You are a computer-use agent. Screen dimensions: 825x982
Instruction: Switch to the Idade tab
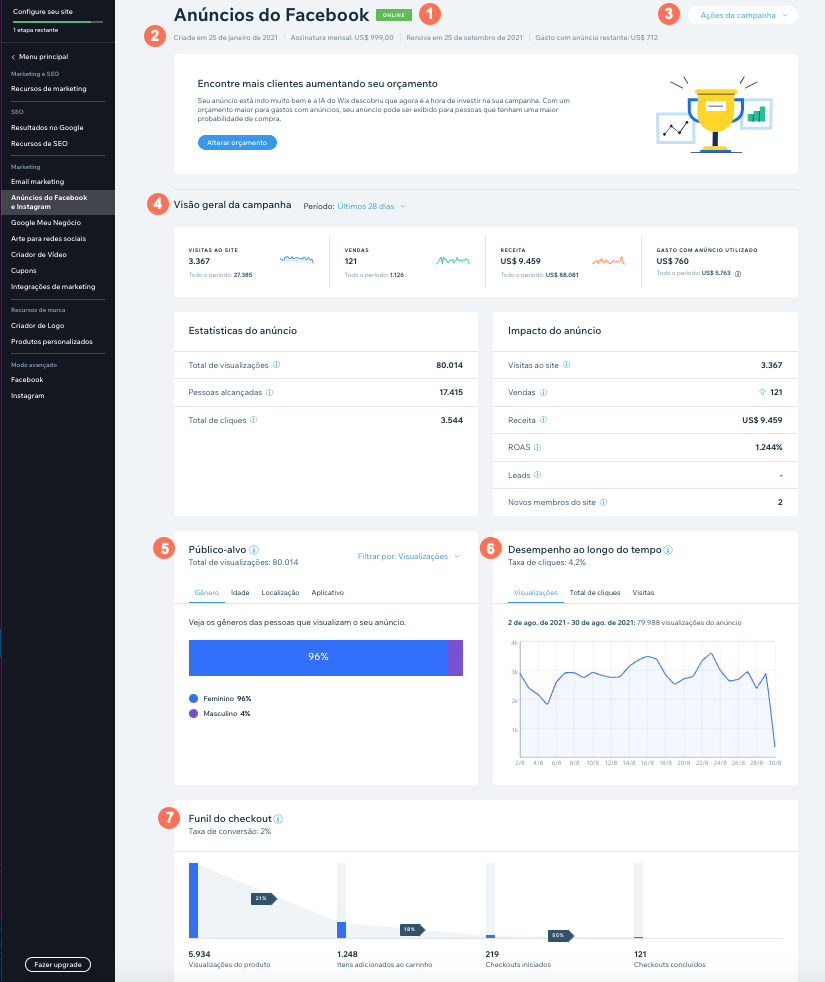[240, 592]
